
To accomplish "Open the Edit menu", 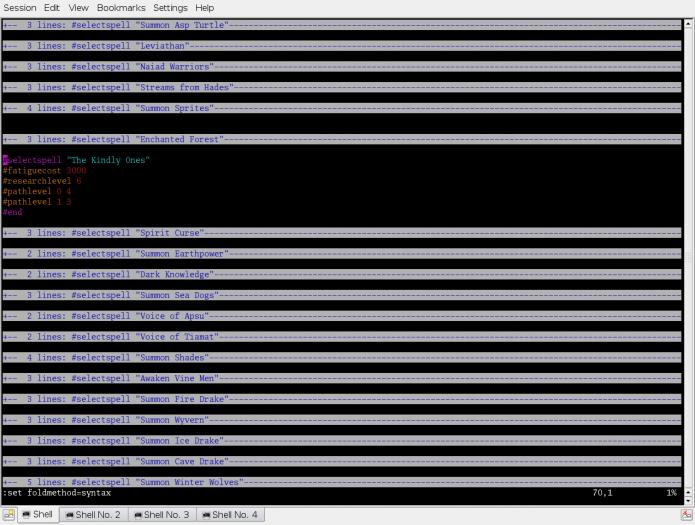I will [52, 7].
